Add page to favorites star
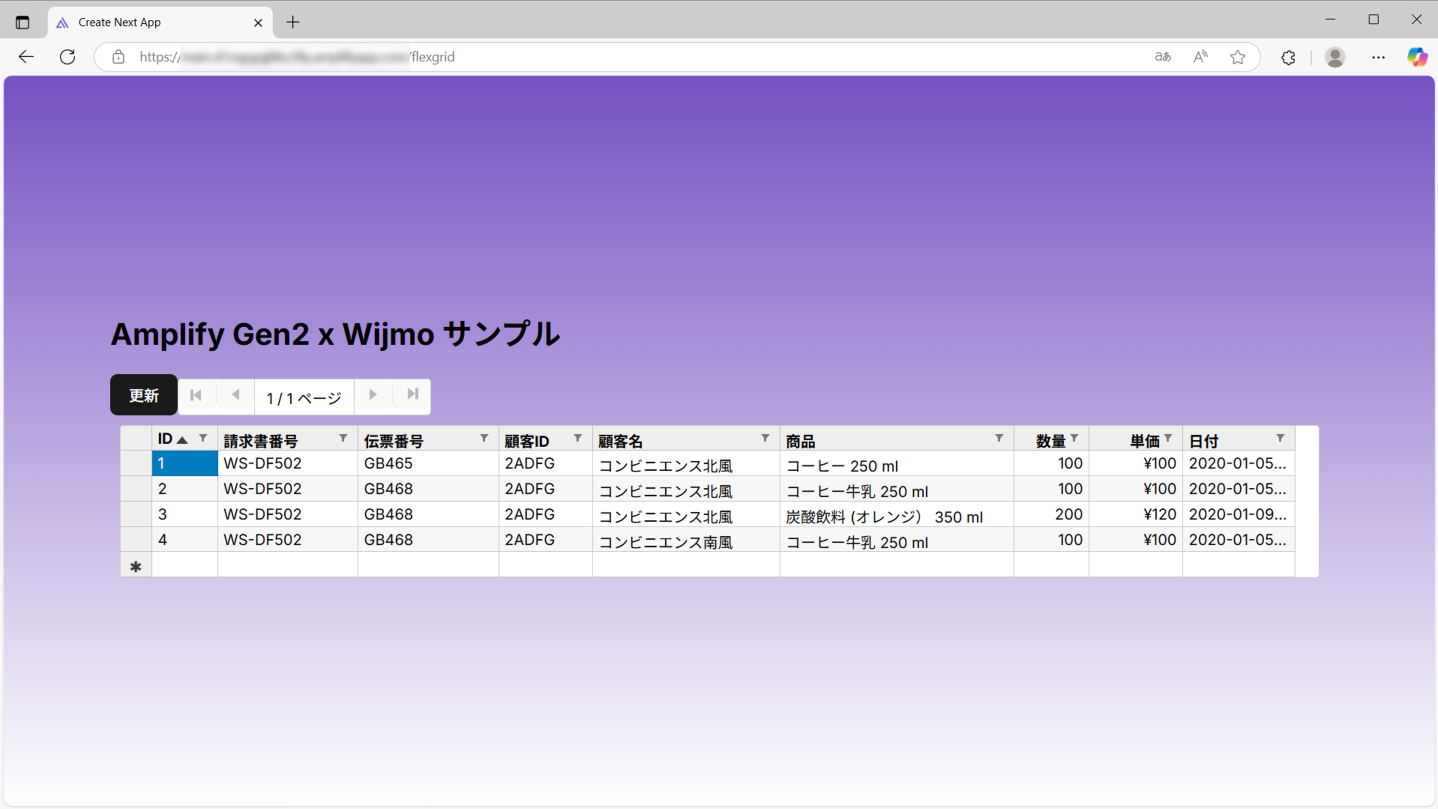The width and height of the screenshot is (1438, 809). click(x=1238, y=57)
